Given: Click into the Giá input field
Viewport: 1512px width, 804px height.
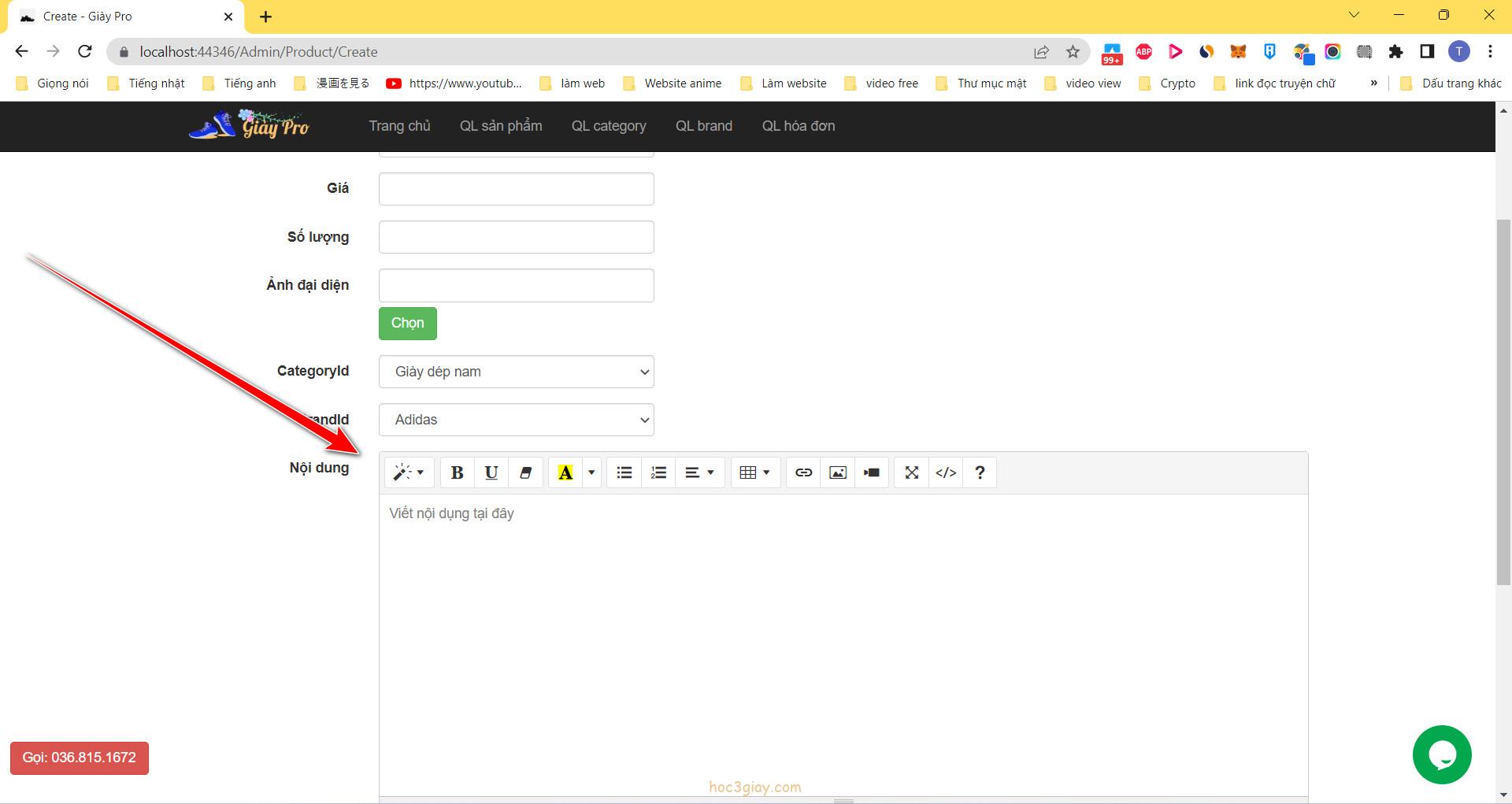Looking at the screenshot, I should click(x=516, y=189).
